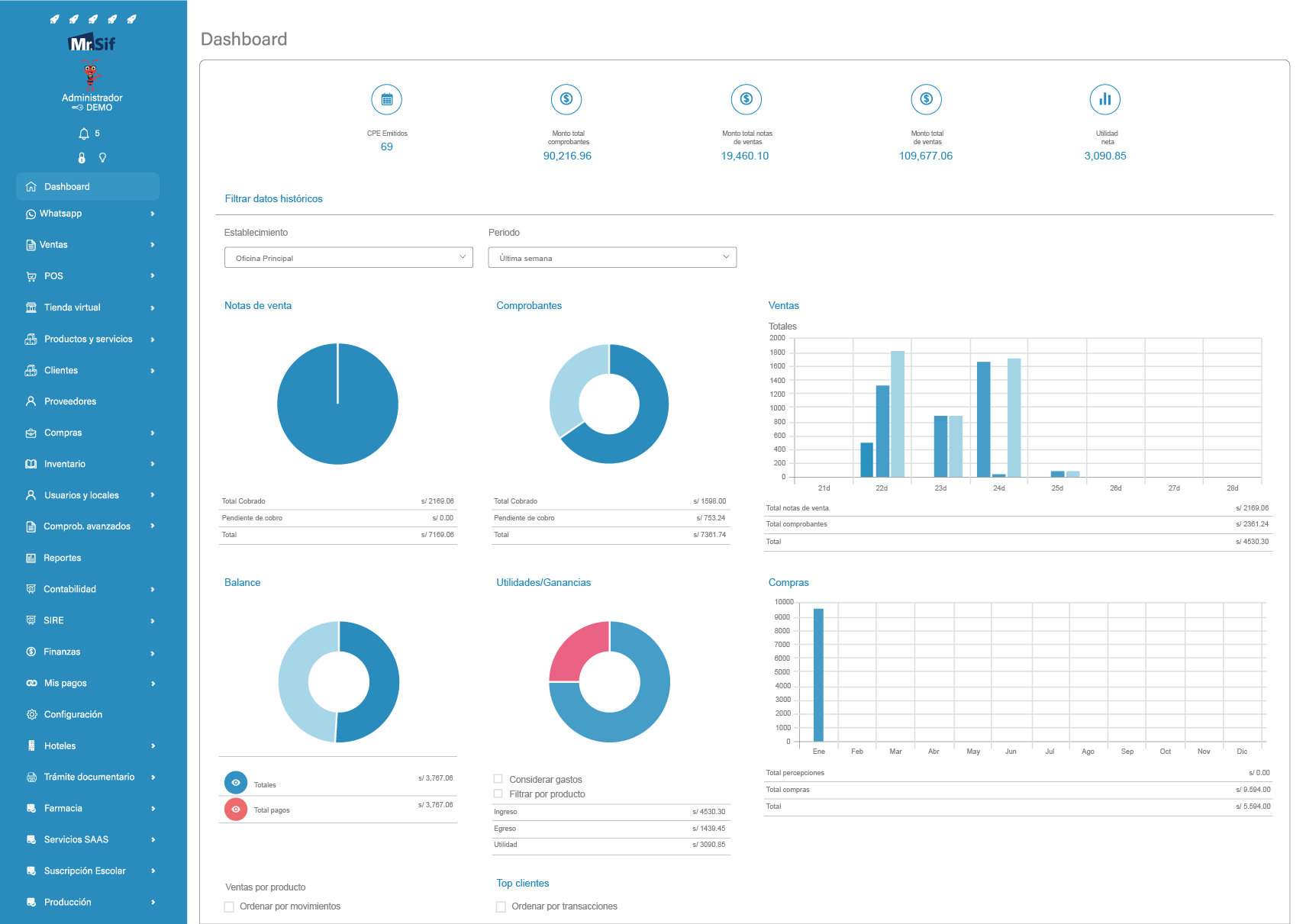Click the lock icon under notifications

82,158
